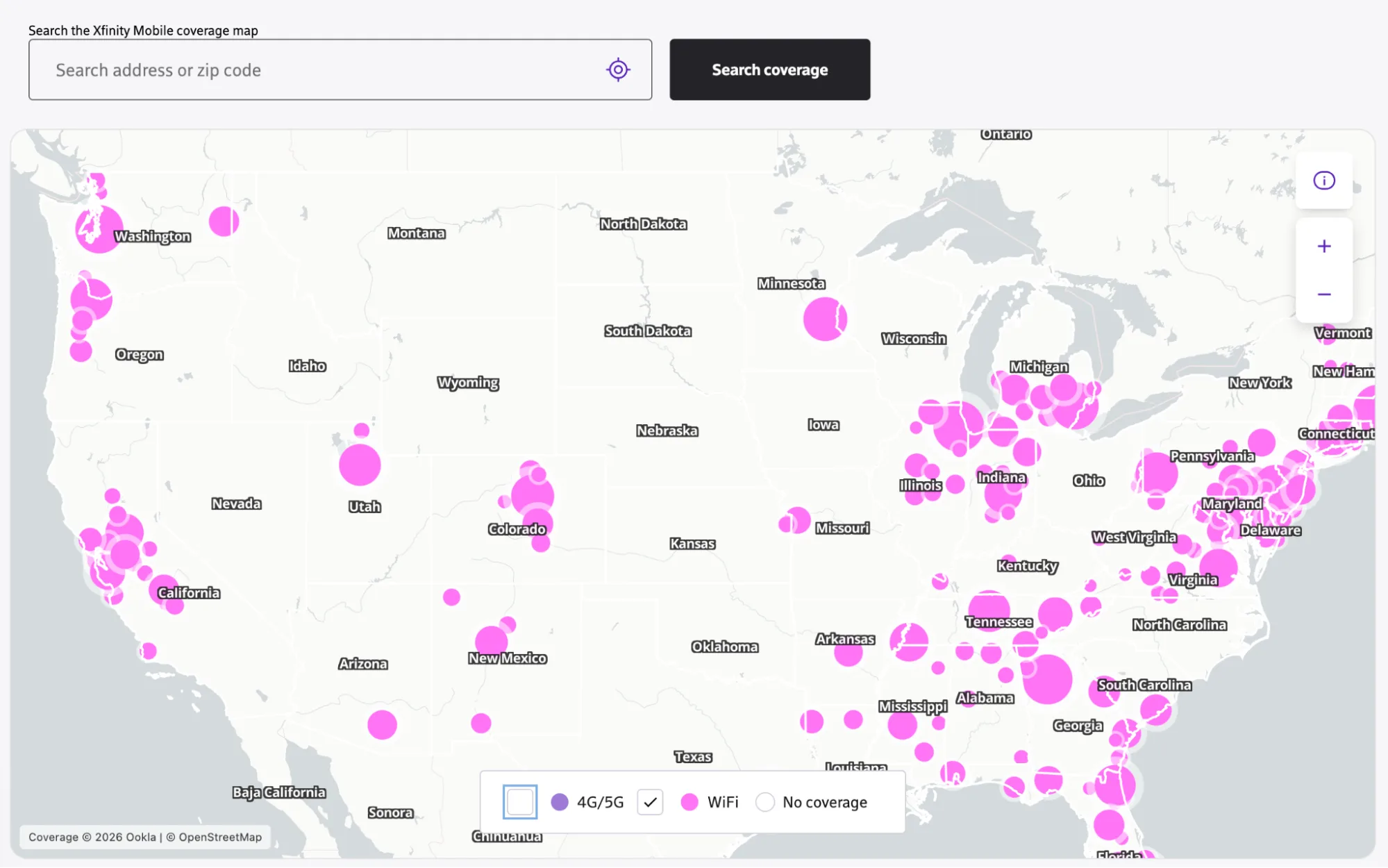Click the New Mexico state label
The width and height of the screenshot is (1388, 868).
click(507, 658)
